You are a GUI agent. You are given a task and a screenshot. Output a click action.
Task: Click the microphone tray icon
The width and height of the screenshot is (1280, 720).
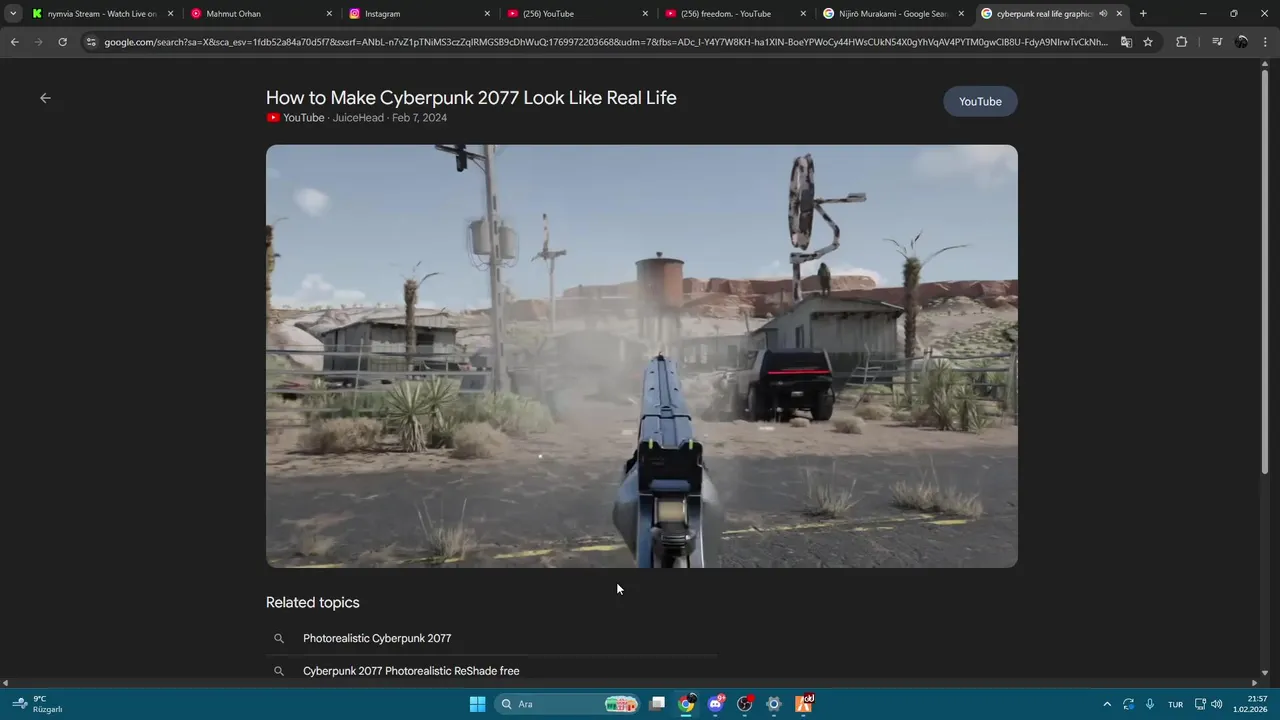pos(1150,704)
